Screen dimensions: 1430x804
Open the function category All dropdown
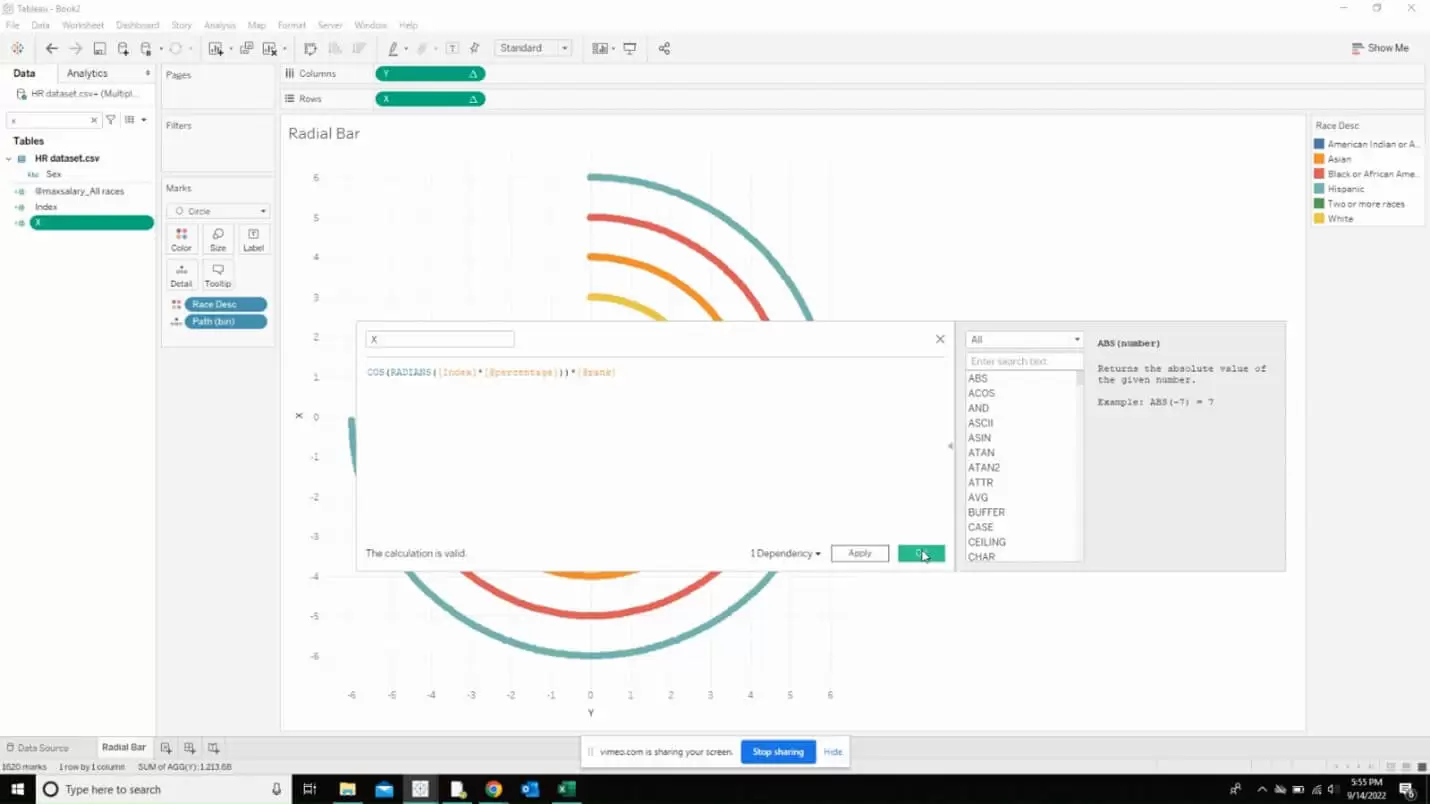(x=1024, y=340)
